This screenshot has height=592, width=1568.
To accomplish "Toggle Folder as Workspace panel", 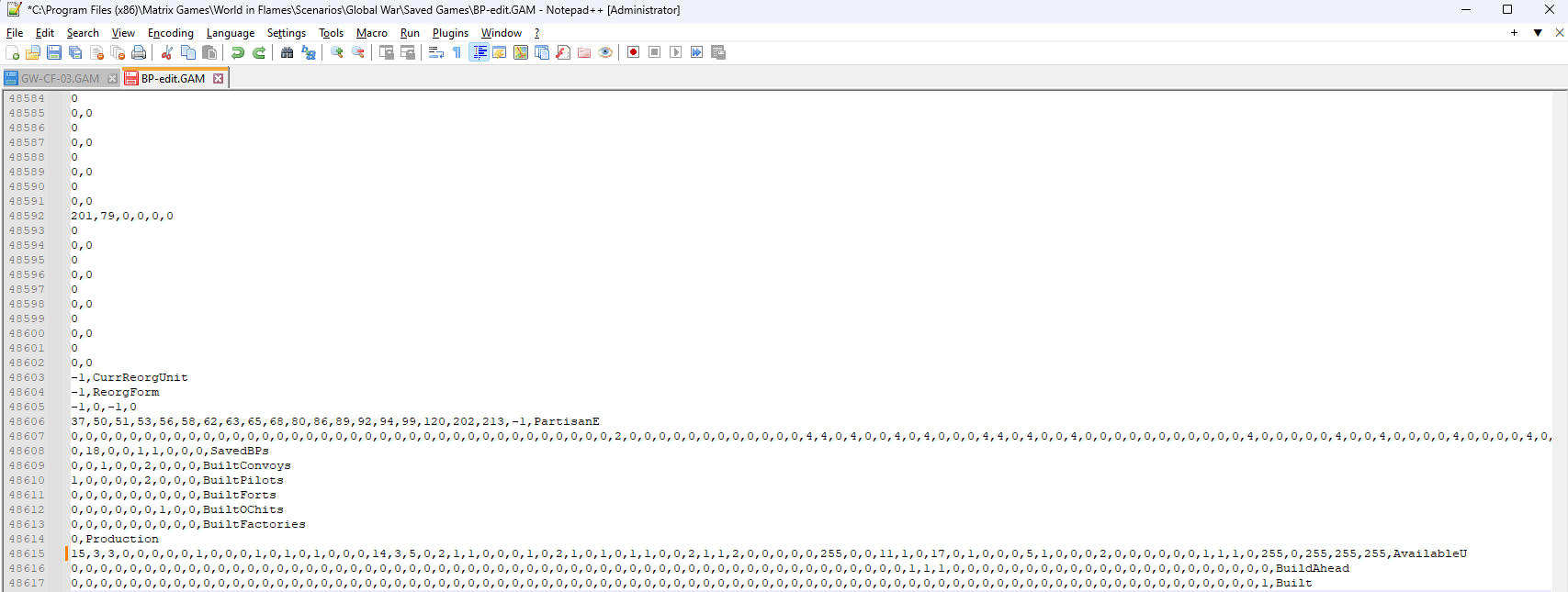I will click(x=584, y=52).
